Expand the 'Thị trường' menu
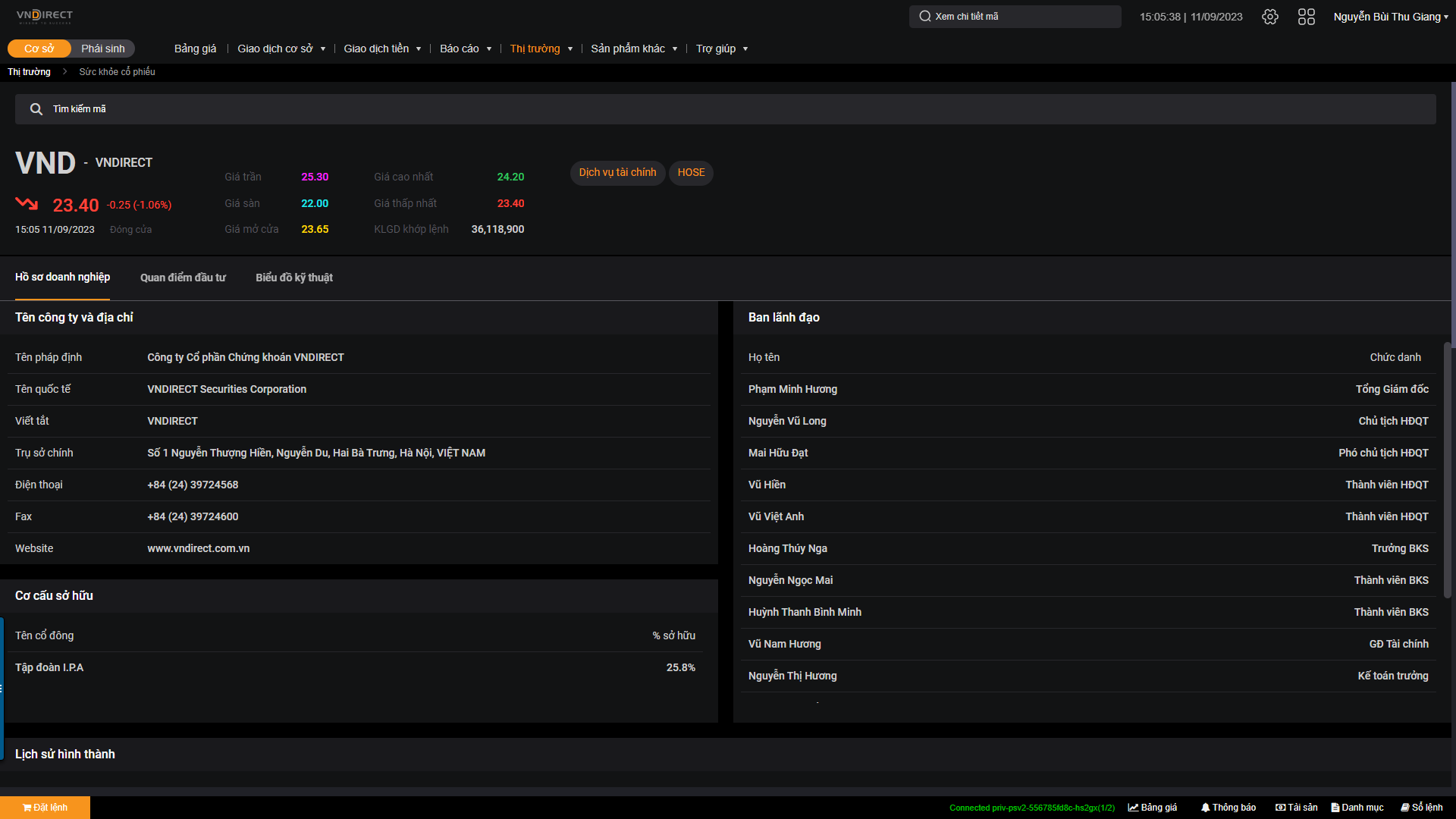1456x819 pixels. [x=541, y=49]
